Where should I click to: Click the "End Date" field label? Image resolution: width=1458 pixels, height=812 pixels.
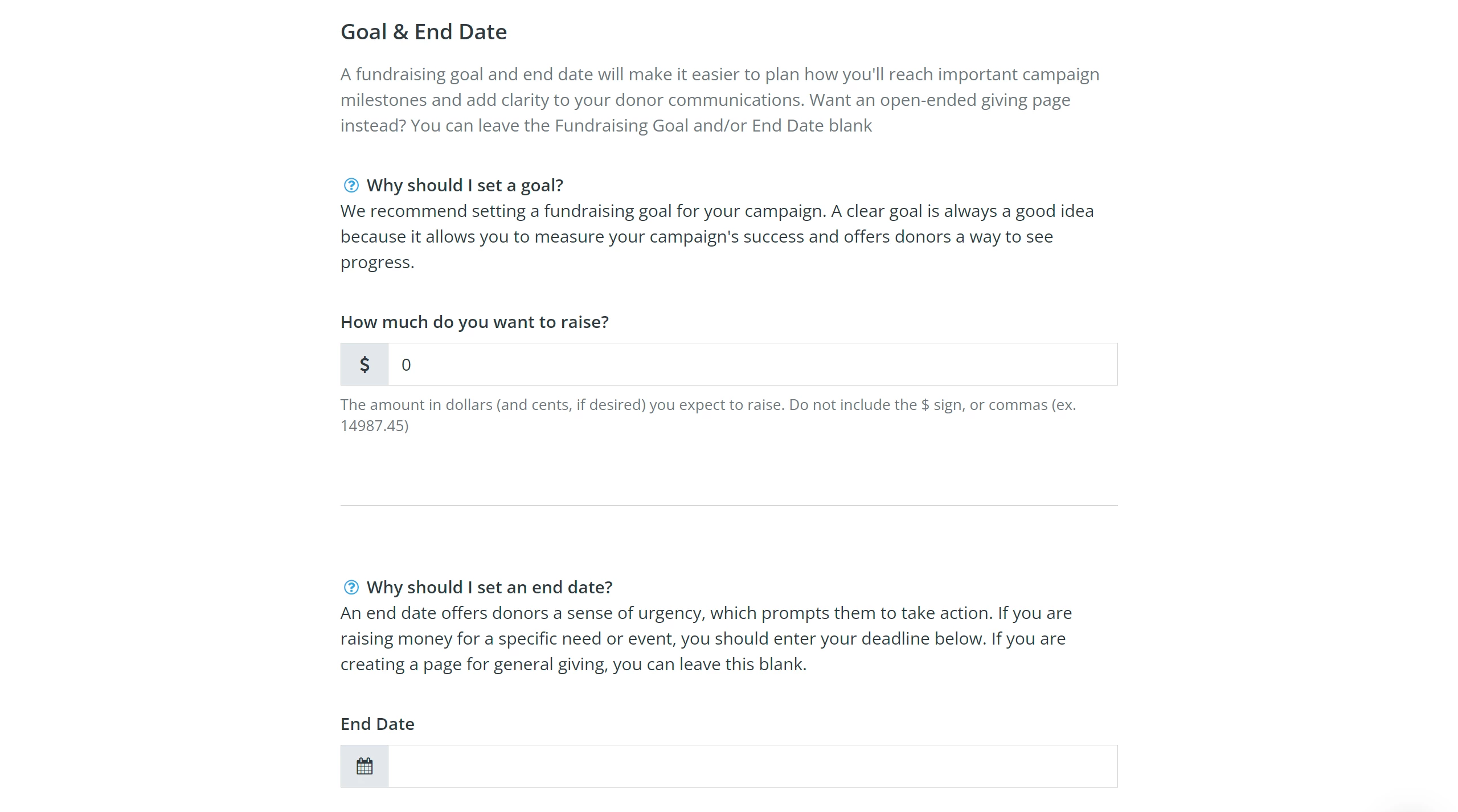pyautogui.click(x=377, y=724)
